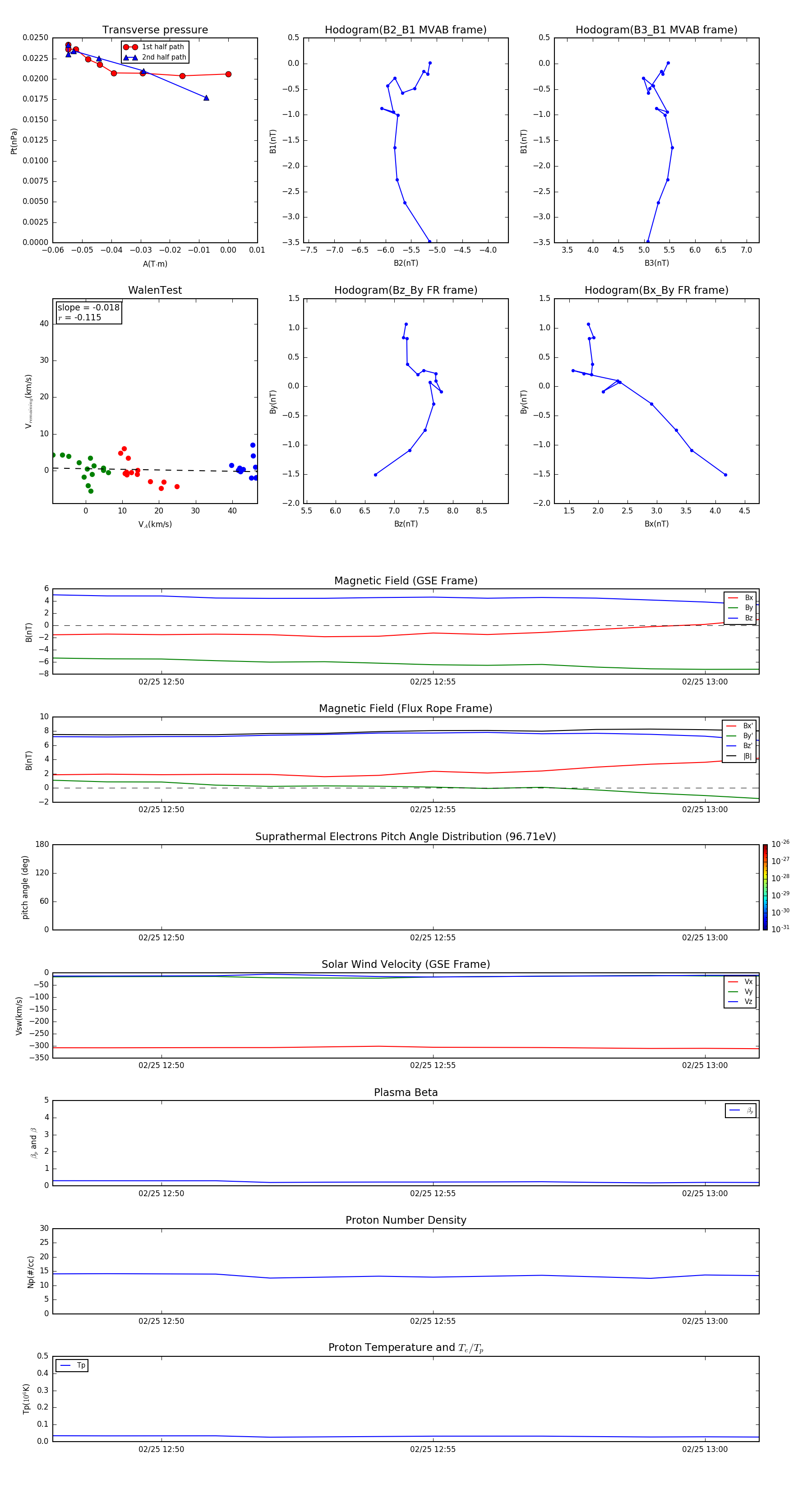The height and width of the screenshot is (1489, 812).
Task: Click the "Transverse pressure" plot title
Action: click(x=155, y=30)
